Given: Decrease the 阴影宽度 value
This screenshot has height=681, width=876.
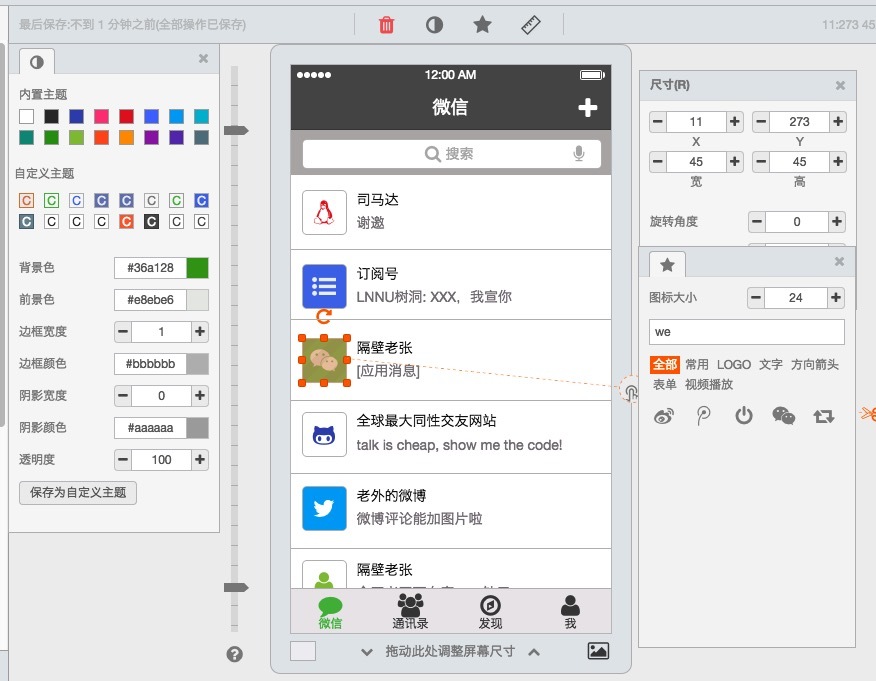Looking at the screenshot, I should pyautogui.click(x=123, y=396).
